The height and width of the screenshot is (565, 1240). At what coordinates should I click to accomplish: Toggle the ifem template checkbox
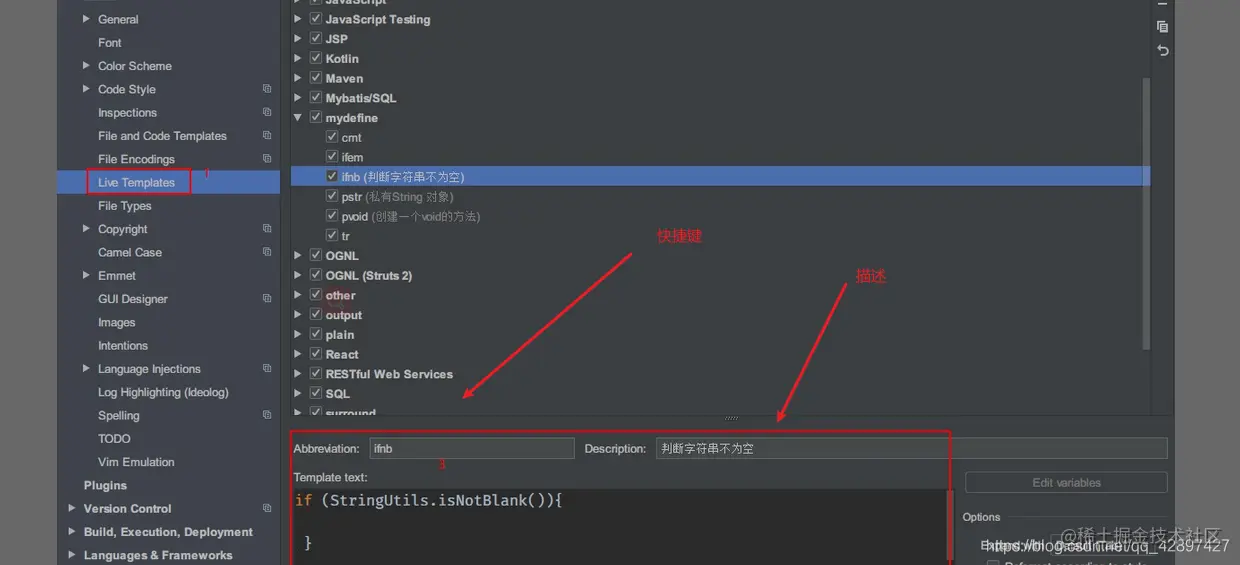pyautogui.click(x=332, y=157)
